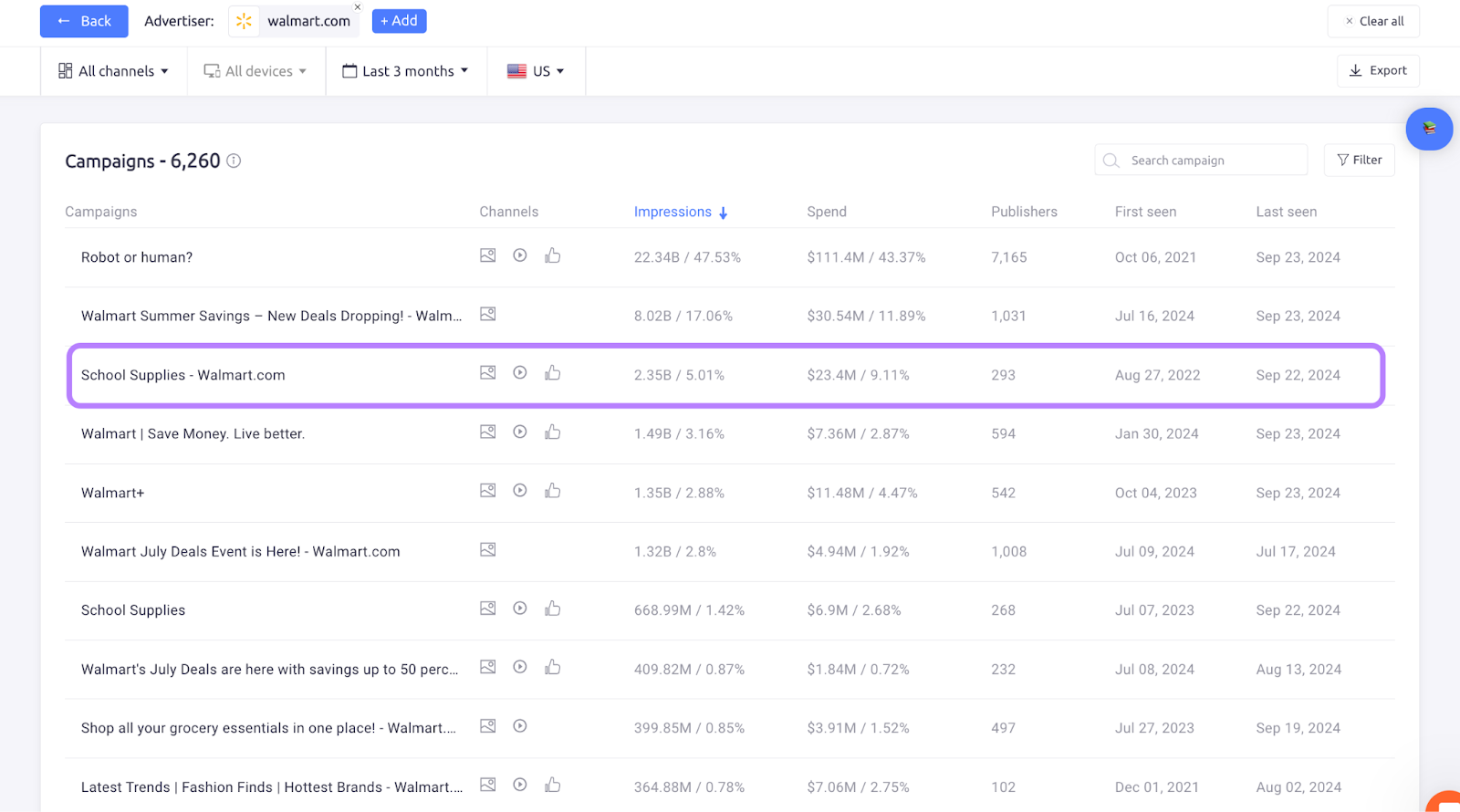This screenshot has height=812, width=1460.
Task: Click the Last seen column header
Action: (1286, 212)
